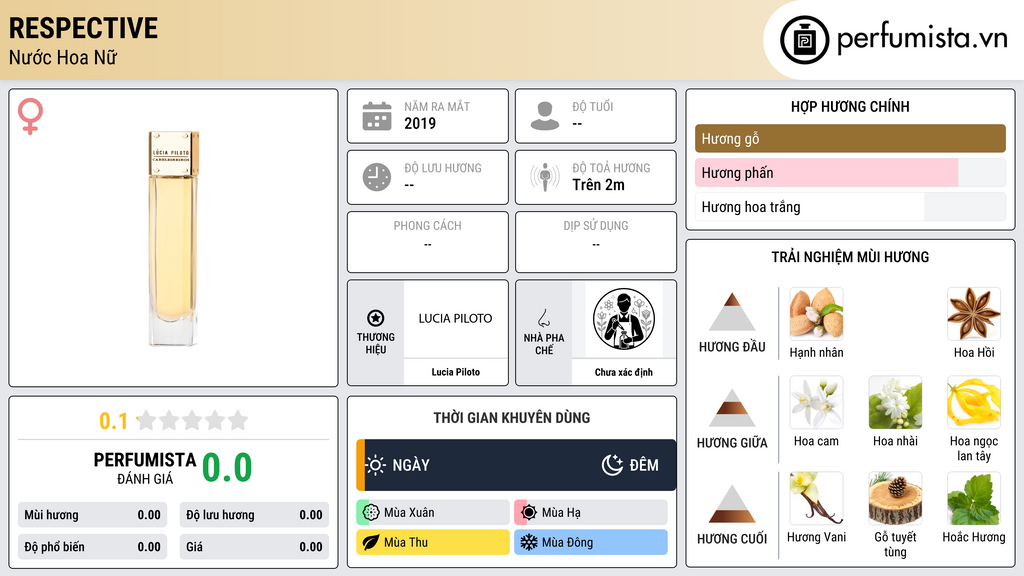Click the green 0.0 Perfumista score
This screenshot has height=576, width=1024.
[227, 468]
